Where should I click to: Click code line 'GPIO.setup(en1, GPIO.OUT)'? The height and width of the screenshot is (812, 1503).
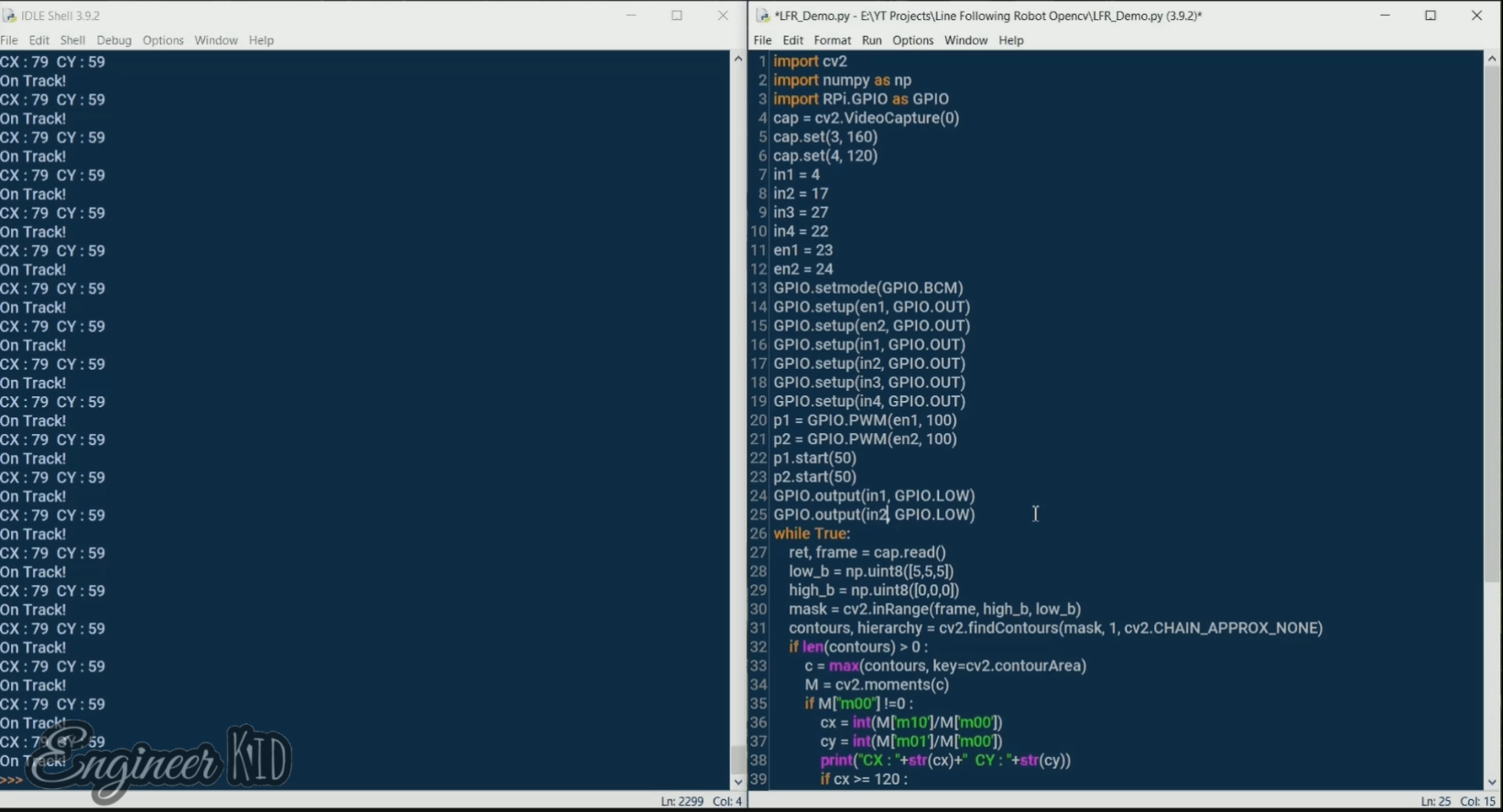click(x=872, y=307)
